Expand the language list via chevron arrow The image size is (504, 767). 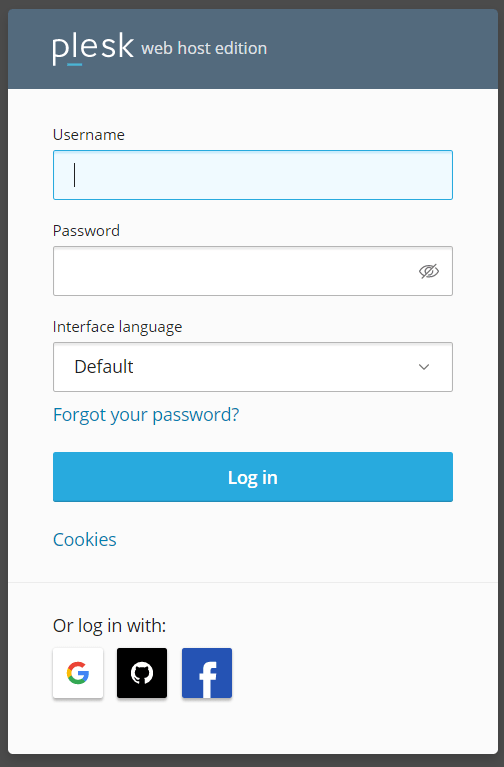click(424, 367)
